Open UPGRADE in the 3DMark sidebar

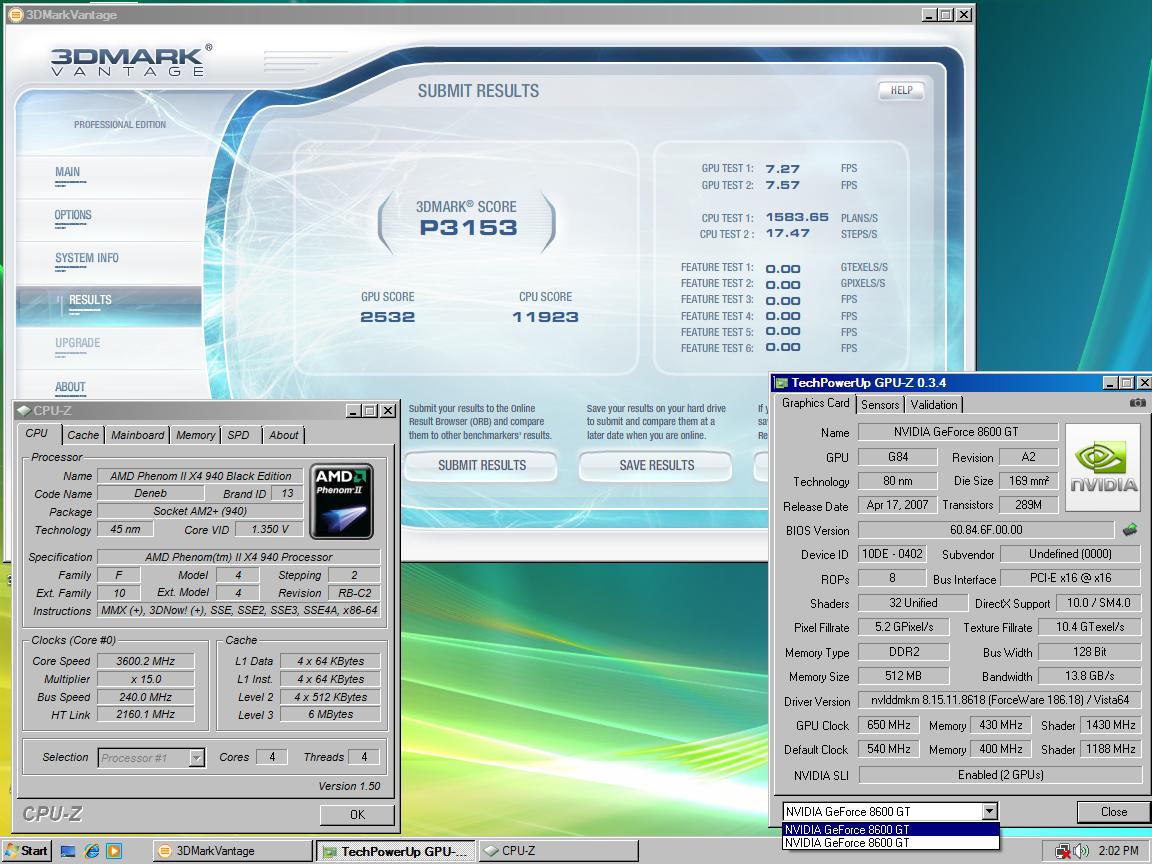pos(78,343)
